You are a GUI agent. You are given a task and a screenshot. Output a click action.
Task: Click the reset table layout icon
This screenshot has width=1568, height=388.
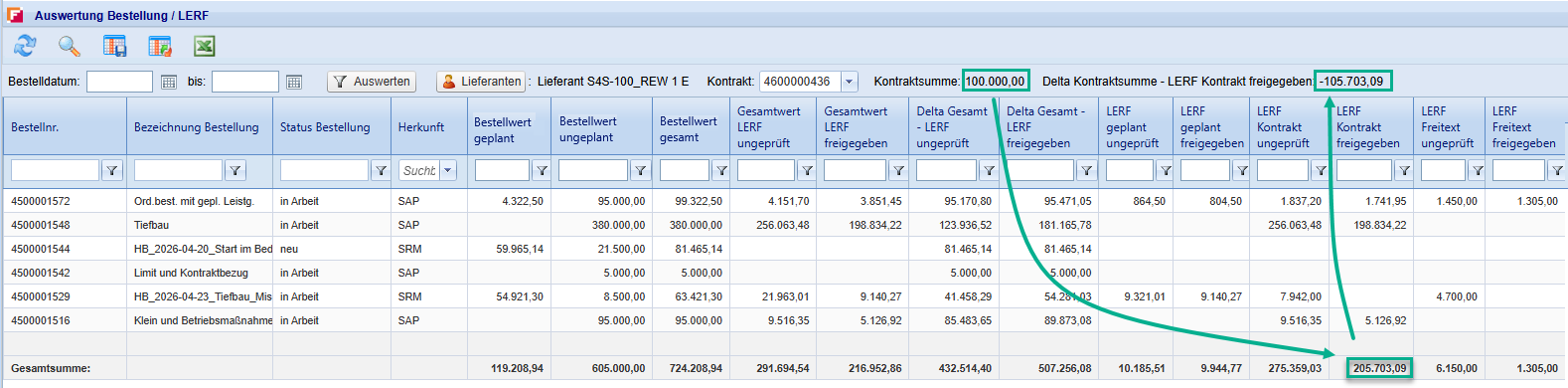(160, 46)
